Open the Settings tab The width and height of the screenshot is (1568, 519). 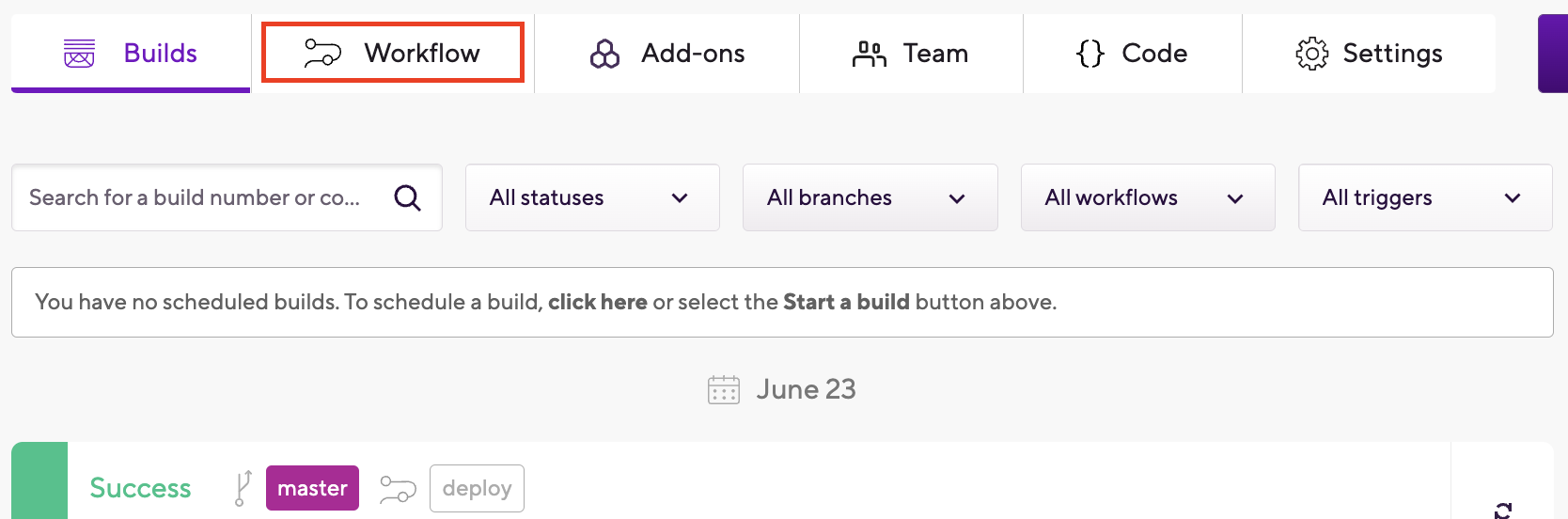pos(1369,54)
